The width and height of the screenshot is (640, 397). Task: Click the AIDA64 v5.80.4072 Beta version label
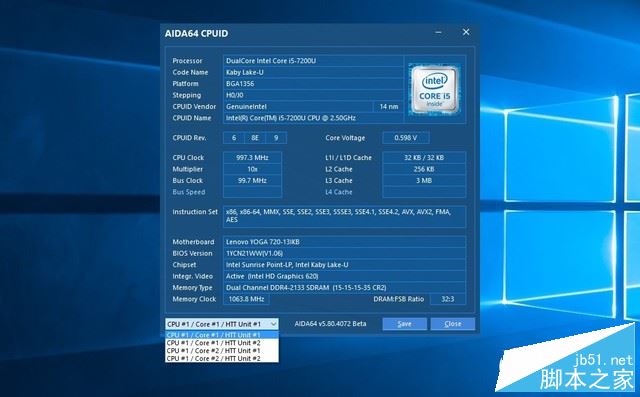point(330,324)
